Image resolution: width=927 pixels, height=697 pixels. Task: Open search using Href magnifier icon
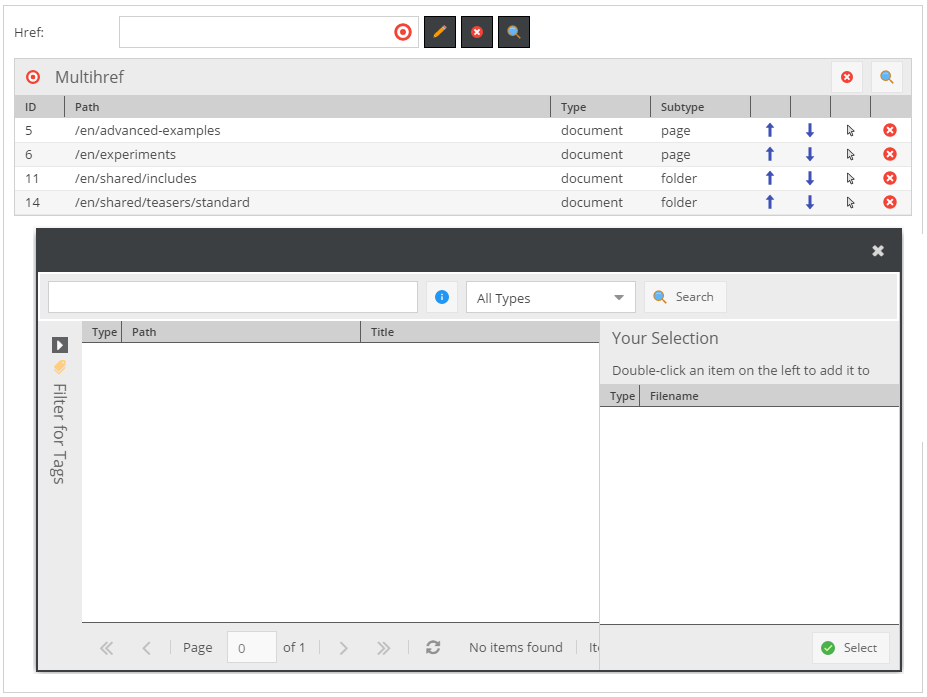514,32
